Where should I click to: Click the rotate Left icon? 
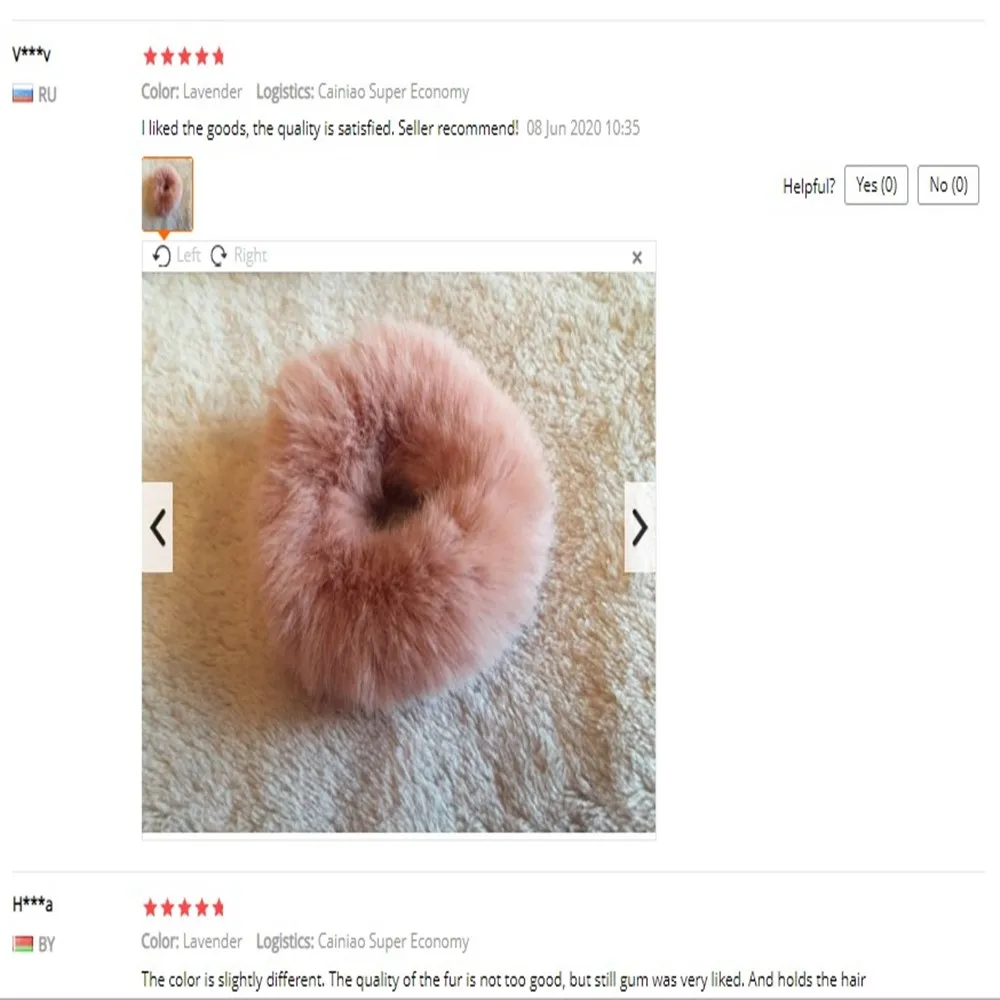pos(162,256)
